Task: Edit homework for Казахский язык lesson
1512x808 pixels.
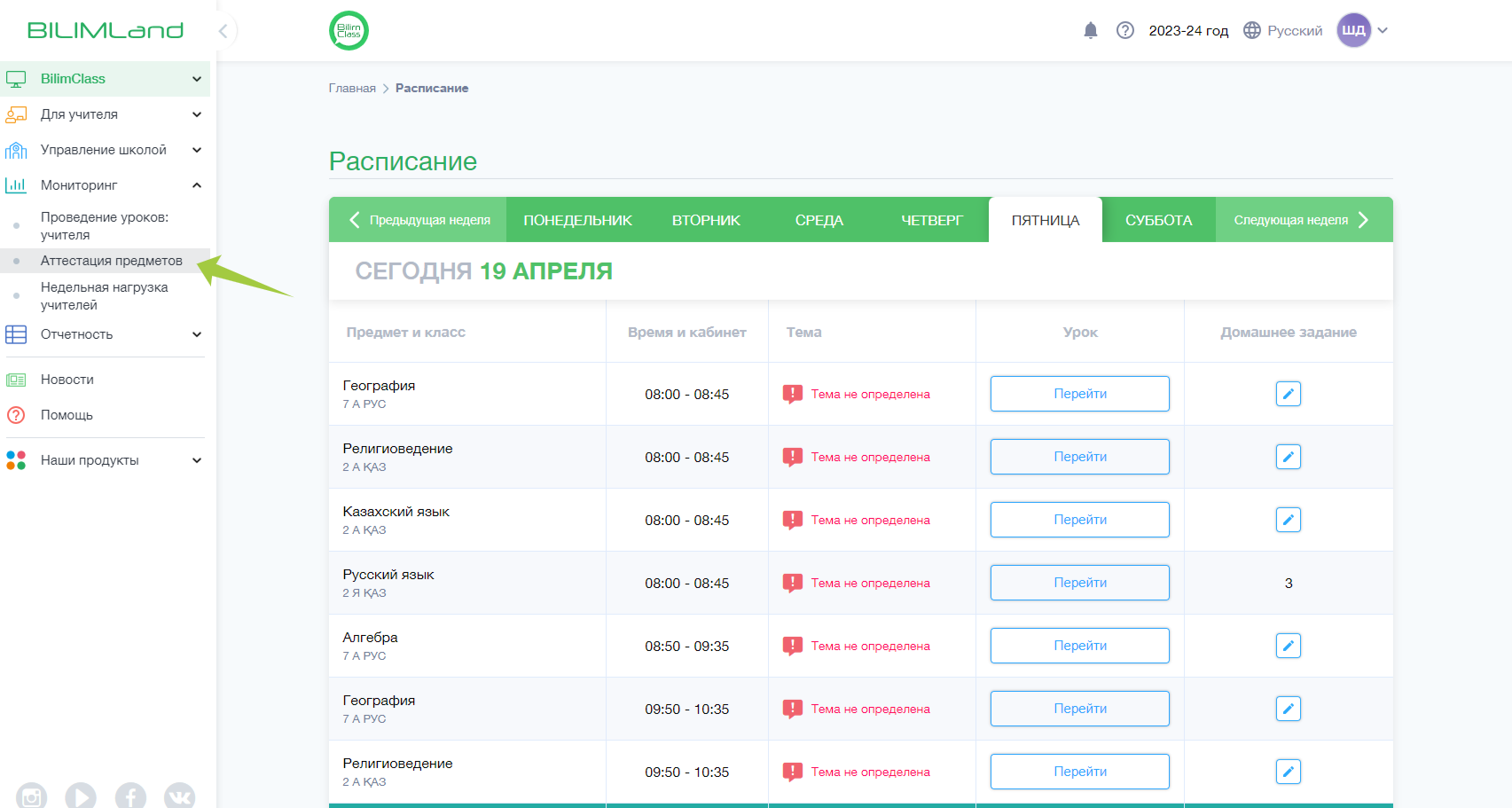Action: point(1288,520)
